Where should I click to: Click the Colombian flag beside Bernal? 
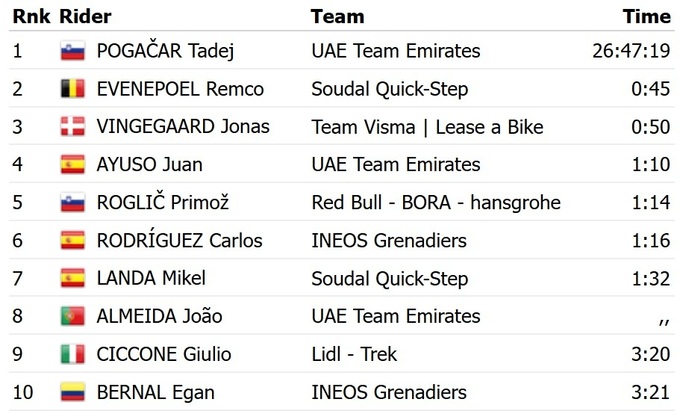(72, 392)
